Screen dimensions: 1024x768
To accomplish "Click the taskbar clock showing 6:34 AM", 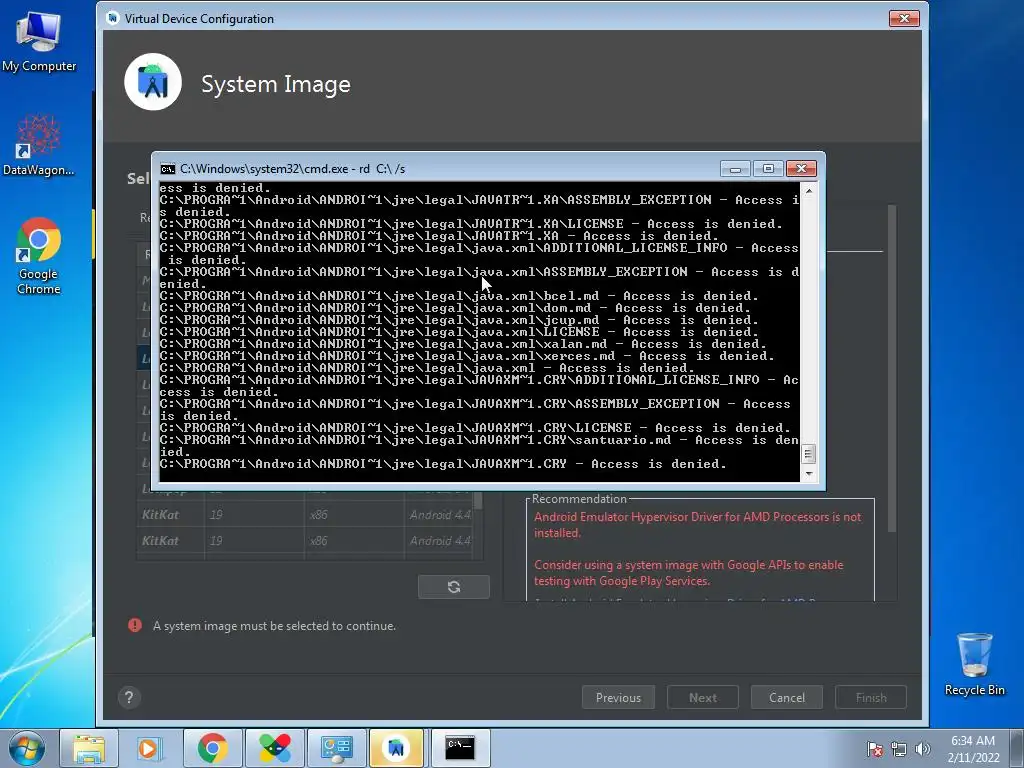I will click(x=973, y=749).
